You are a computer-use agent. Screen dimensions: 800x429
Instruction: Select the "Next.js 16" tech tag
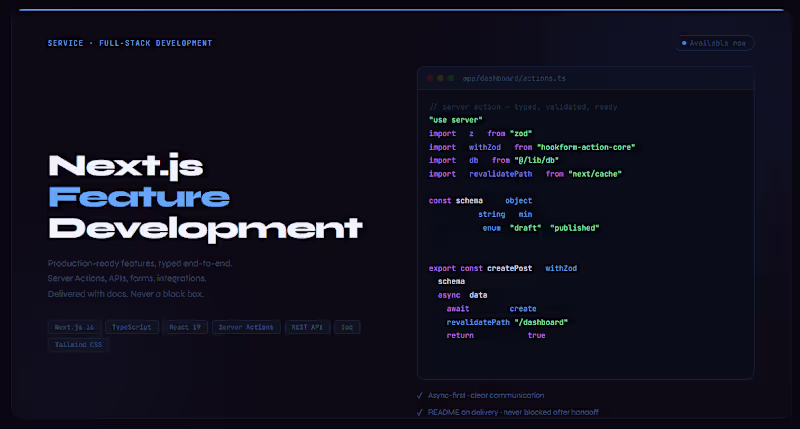pyautogui.click(x=74, y=327)
